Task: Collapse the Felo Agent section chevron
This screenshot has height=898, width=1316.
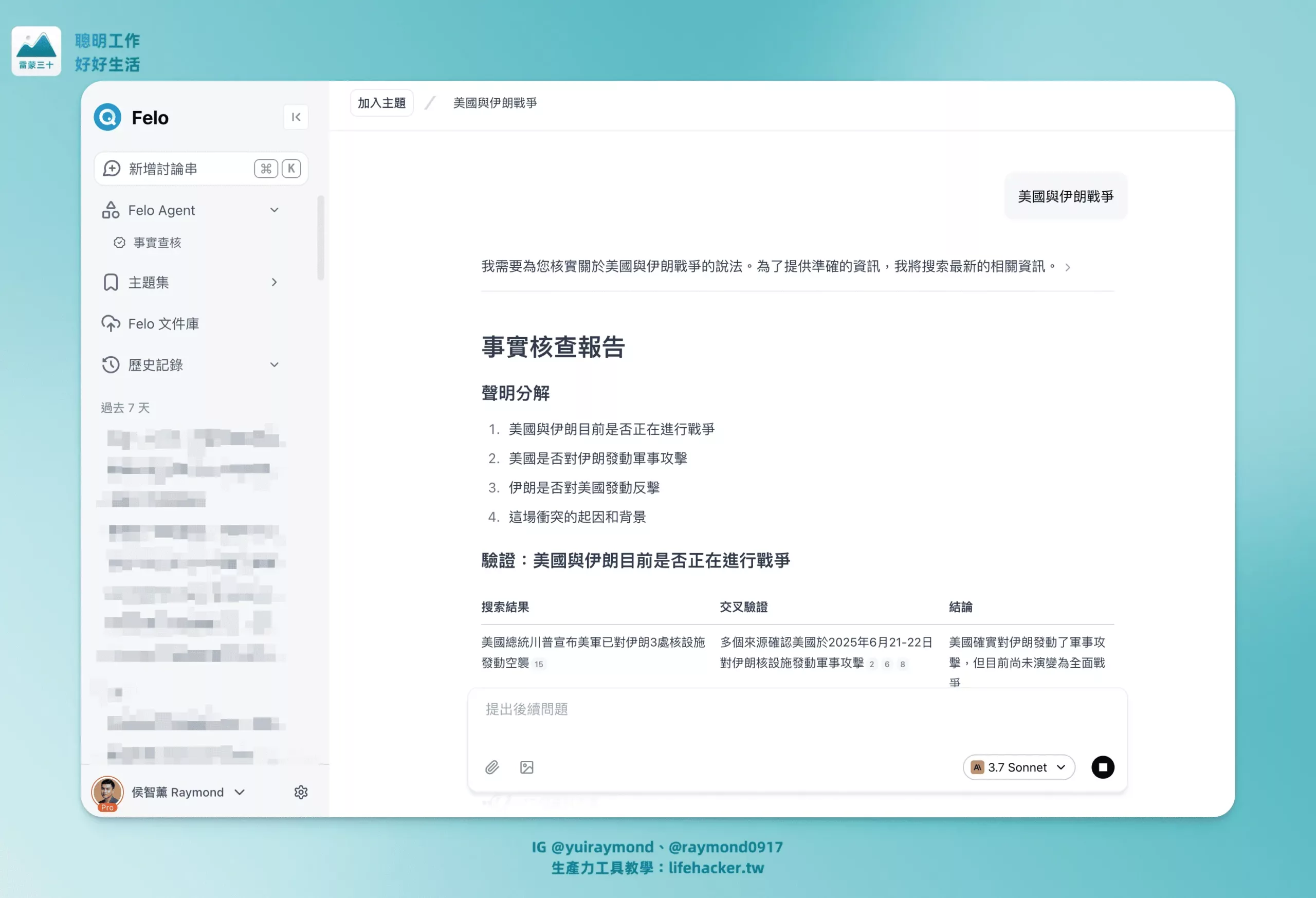Action: point(274,210)
